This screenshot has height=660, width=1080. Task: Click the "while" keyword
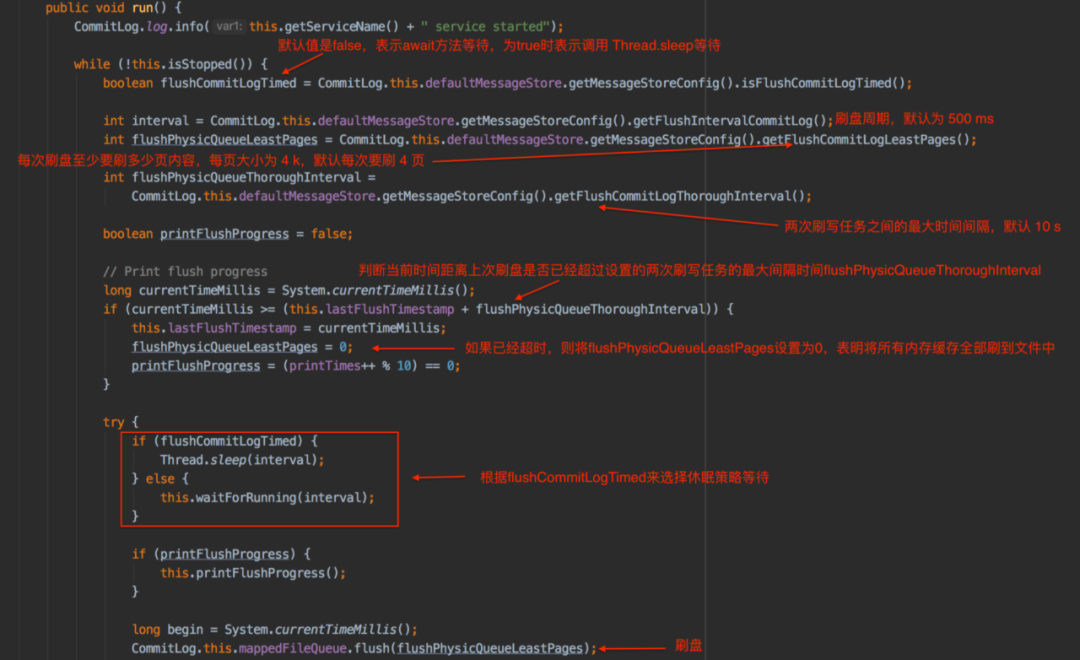(x=92, y=64)
